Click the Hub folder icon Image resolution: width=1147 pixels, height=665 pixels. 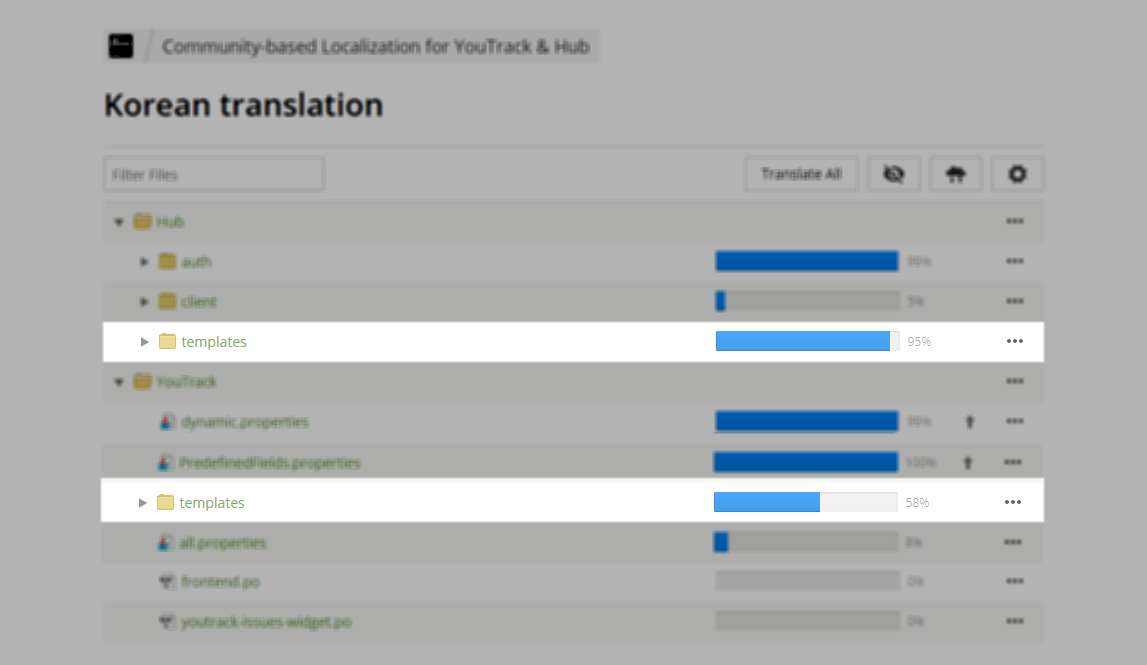pyautogui.click(x=141, y=221)
